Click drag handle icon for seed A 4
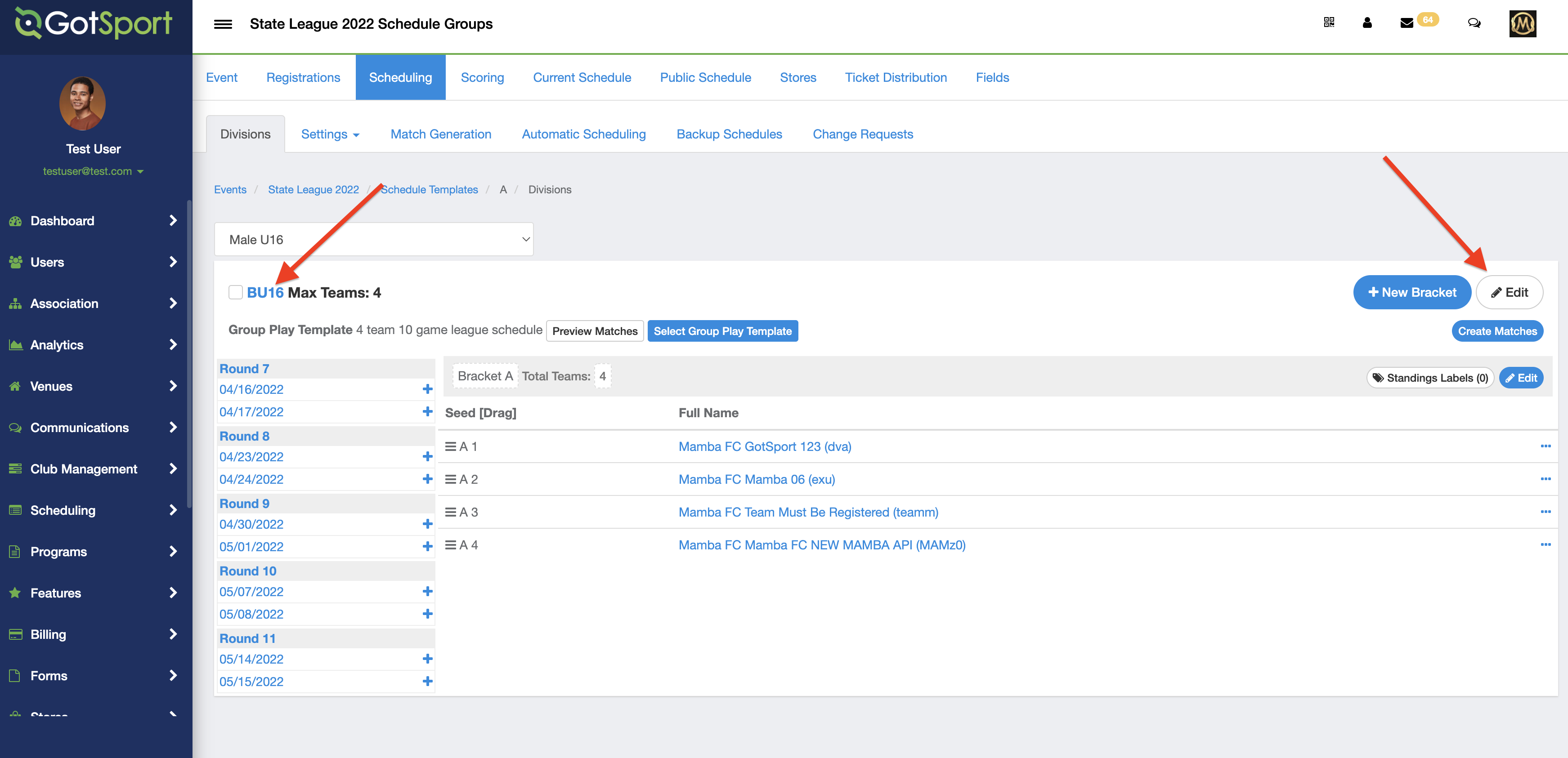 [450, 545]
